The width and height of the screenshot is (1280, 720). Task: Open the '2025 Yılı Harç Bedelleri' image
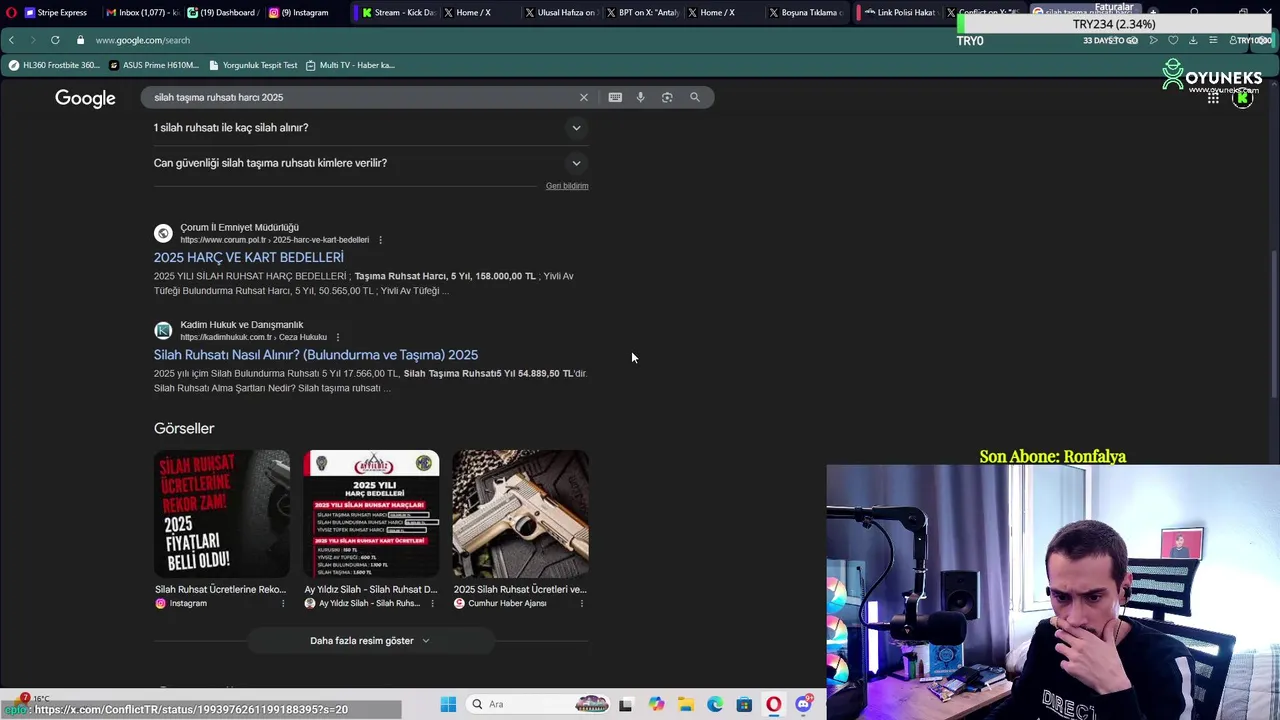tap(371, 514)
